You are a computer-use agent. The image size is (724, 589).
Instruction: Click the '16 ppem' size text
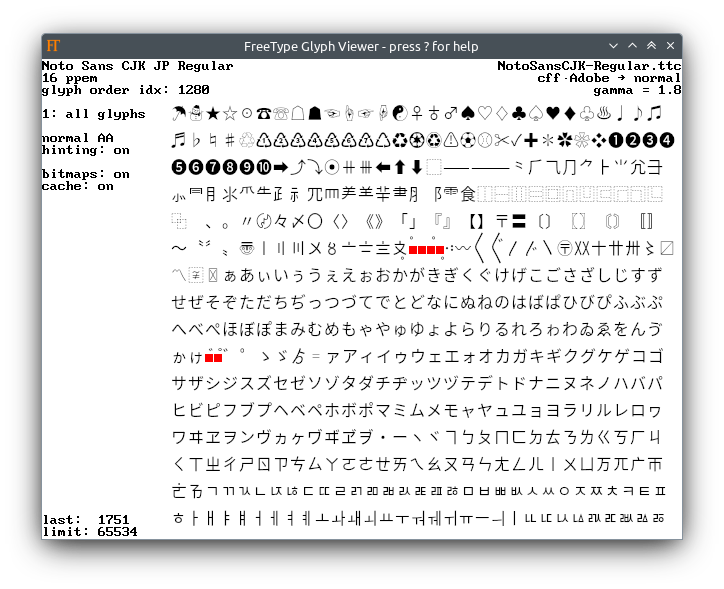click(70, 78)
